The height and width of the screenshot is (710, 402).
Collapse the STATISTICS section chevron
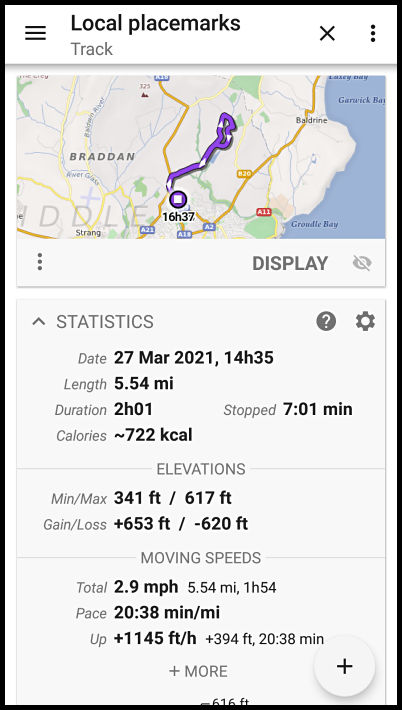39,321
